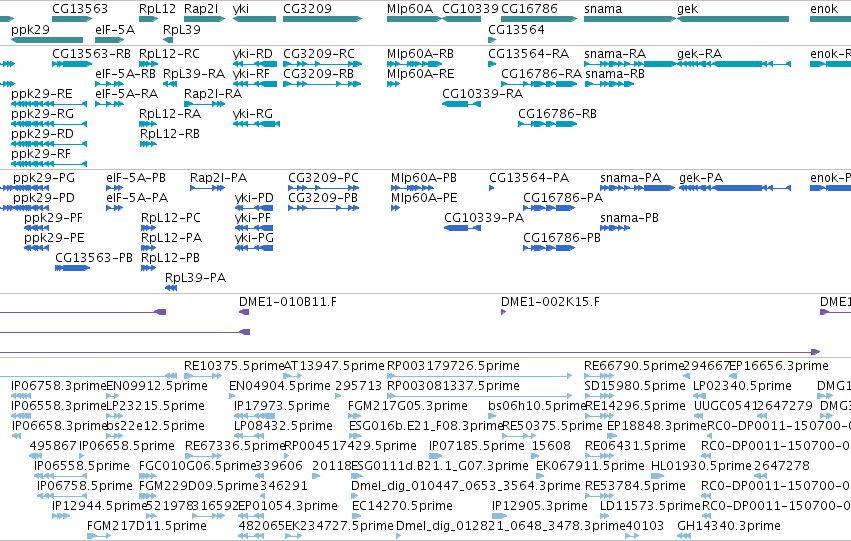Click the teal gene bar under 'gek'
The height and width of the screenshot is (541, 851).
tap(733, 19)
